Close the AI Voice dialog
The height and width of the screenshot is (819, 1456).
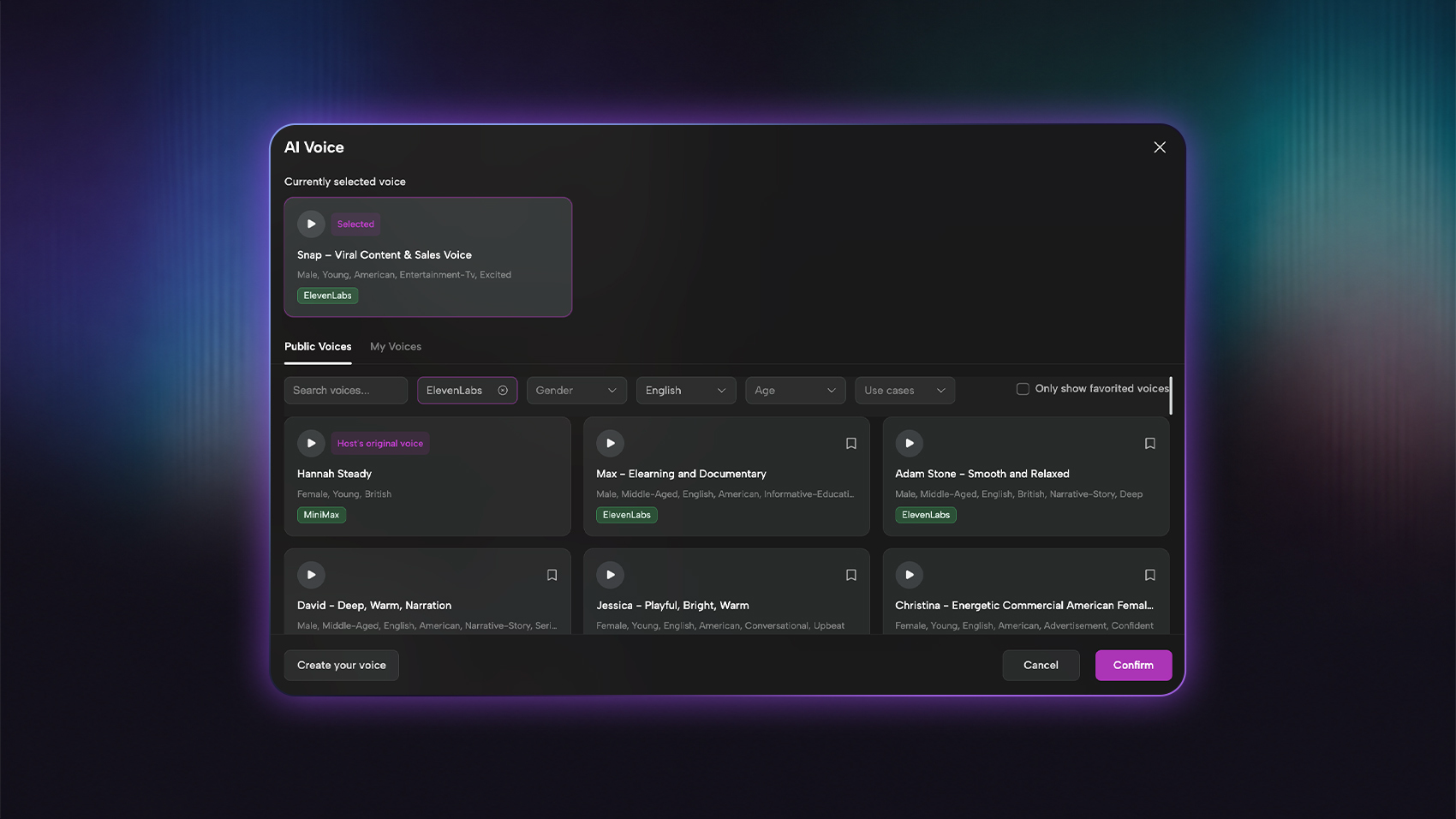coord(1160,147)
